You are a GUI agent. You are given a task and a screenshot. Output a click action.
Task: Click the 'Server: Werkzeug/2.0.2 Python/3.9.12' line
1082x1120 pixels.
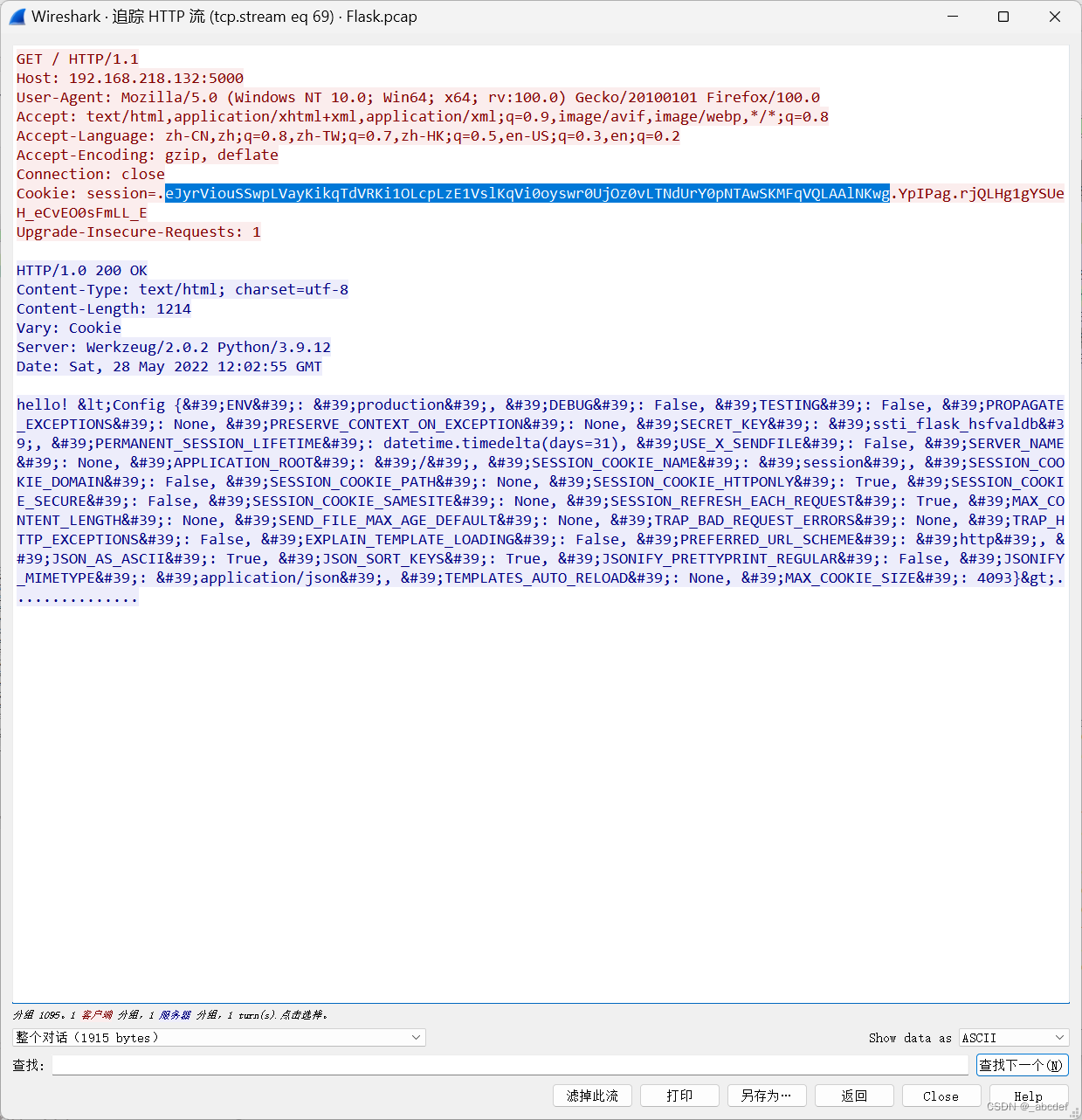[x=174, y=347]
